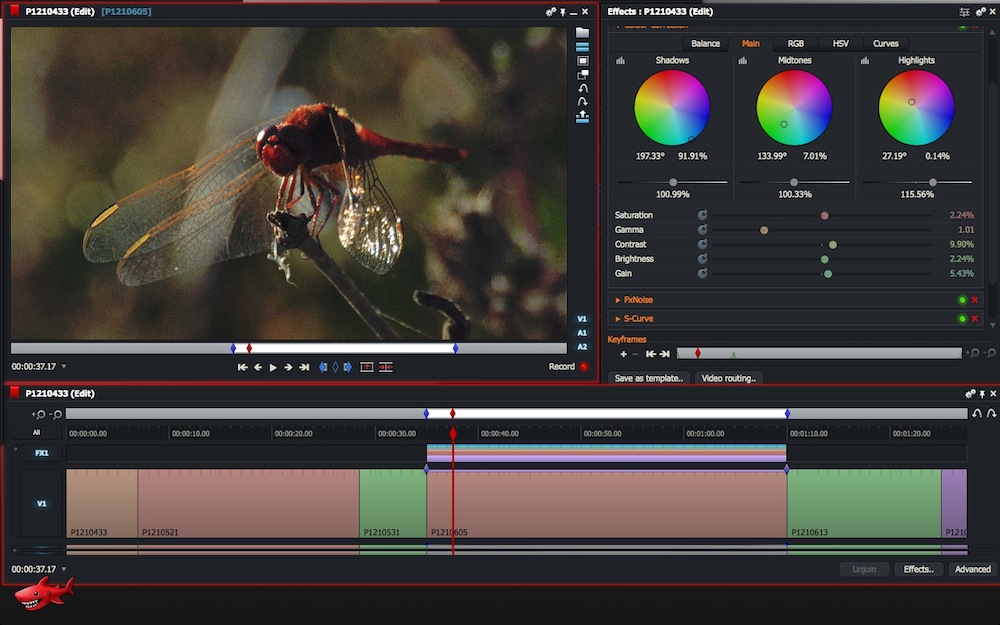The image size is (1000, 625).
Task: Expand the FxNoise effect section
Action: 617,300
